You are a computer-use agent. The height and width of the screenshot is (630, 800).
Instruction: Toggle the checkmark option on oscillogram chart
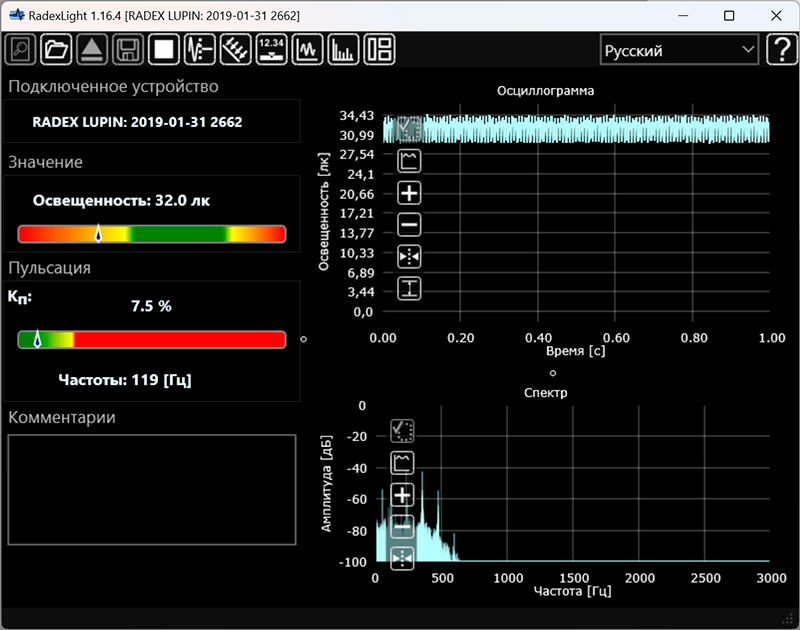point(409,128)
